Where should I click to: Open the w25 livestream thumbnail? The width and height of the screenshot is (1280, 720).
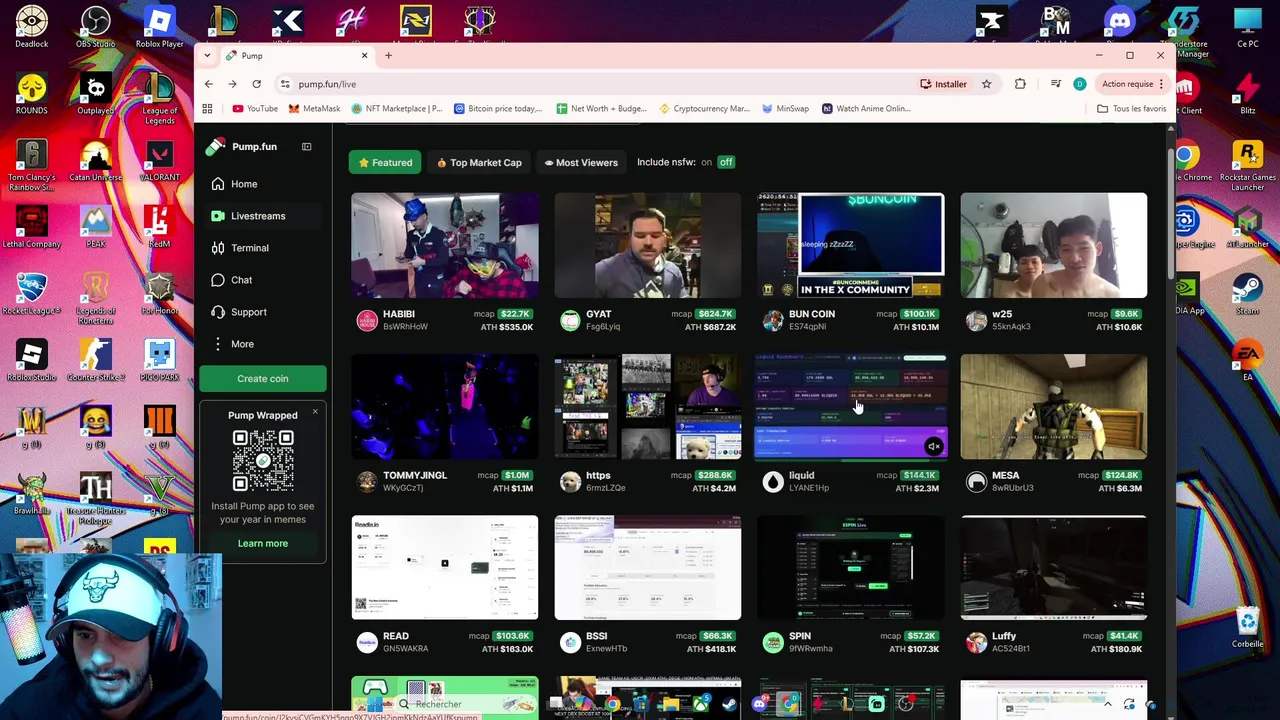coord(1054,246)
